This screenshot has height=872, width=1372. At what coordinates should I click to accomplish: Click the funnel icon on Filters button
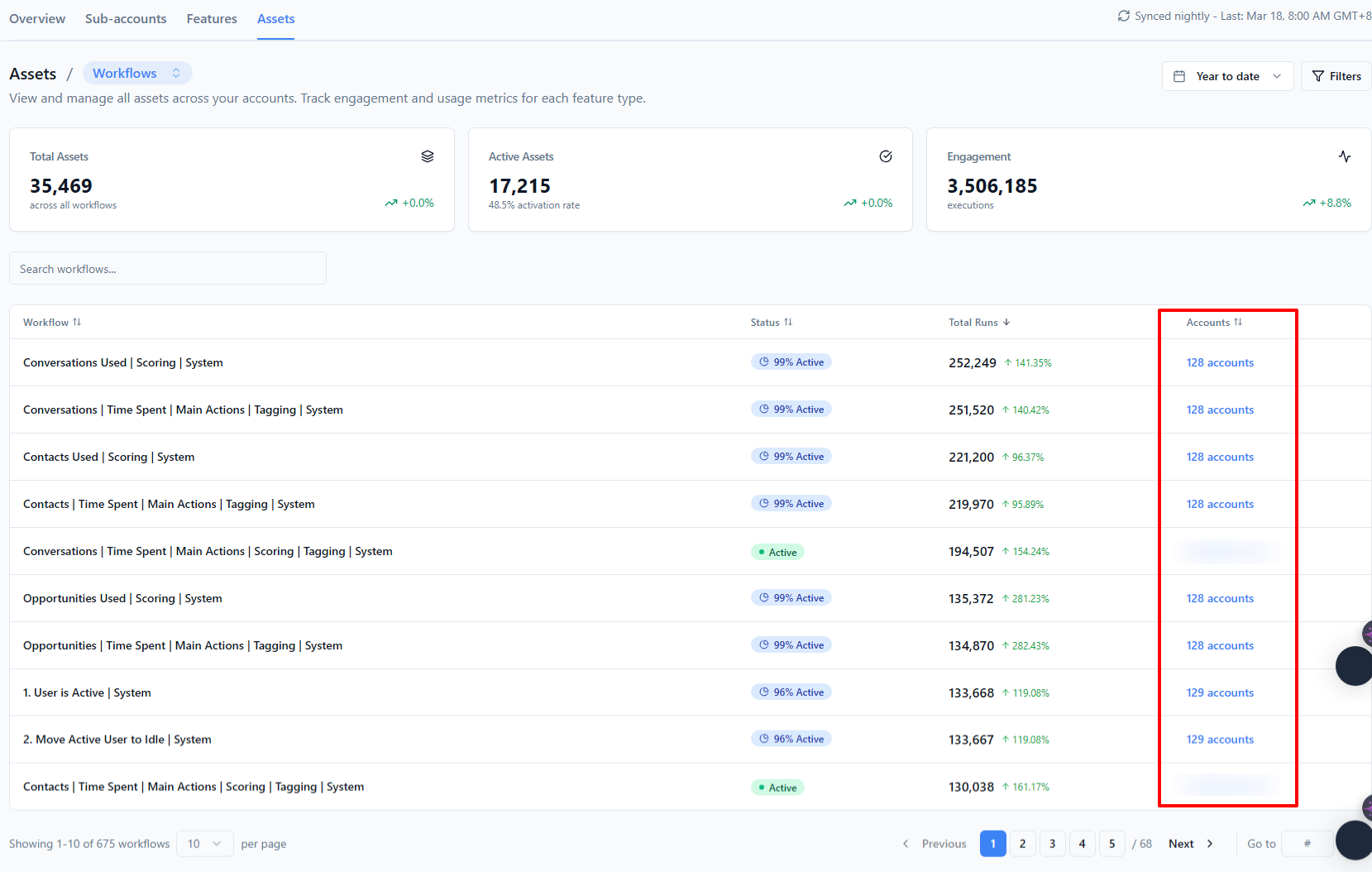coord(1318,76)
